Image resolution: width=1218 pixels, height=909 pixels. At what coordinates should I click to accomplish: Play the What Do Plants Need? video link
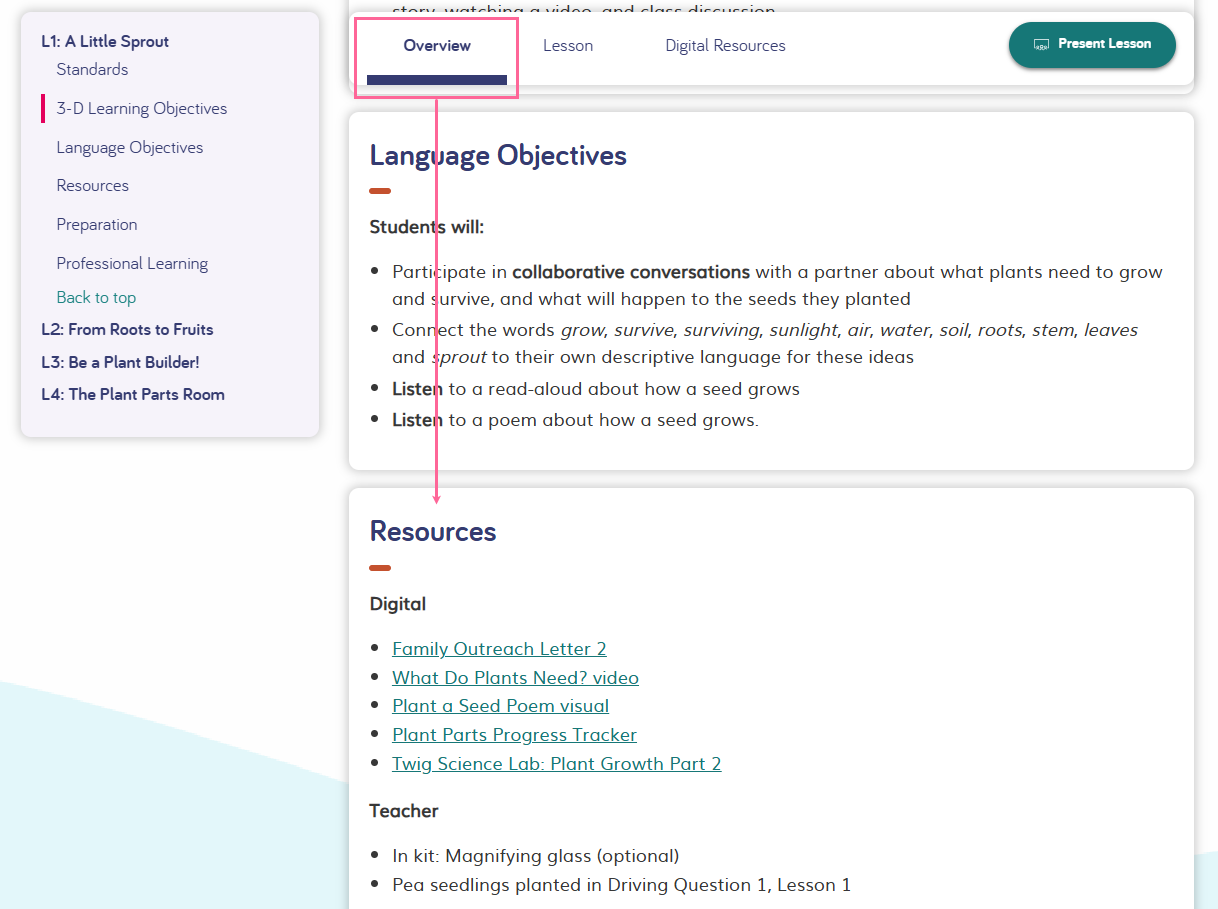pos(515,677)
